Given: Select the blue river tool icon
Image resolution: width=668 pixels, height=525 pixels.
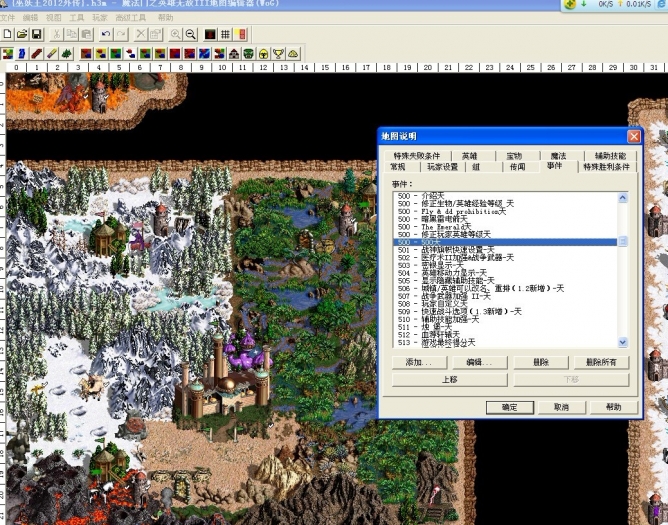Looking at the screenshot, I should (x=22, y=54).
